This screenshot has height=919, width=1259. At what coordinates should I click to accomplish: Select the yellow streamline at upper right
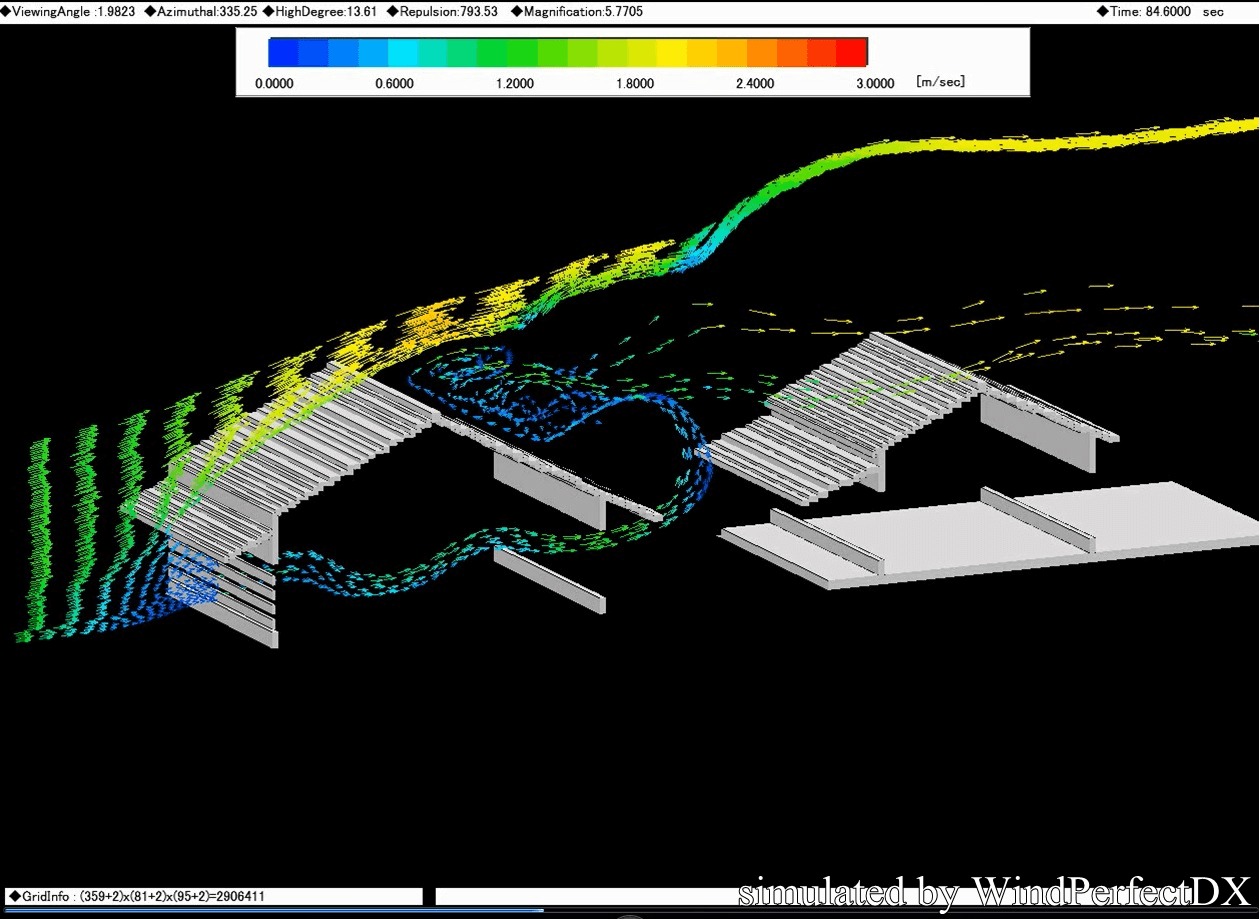1100,140
